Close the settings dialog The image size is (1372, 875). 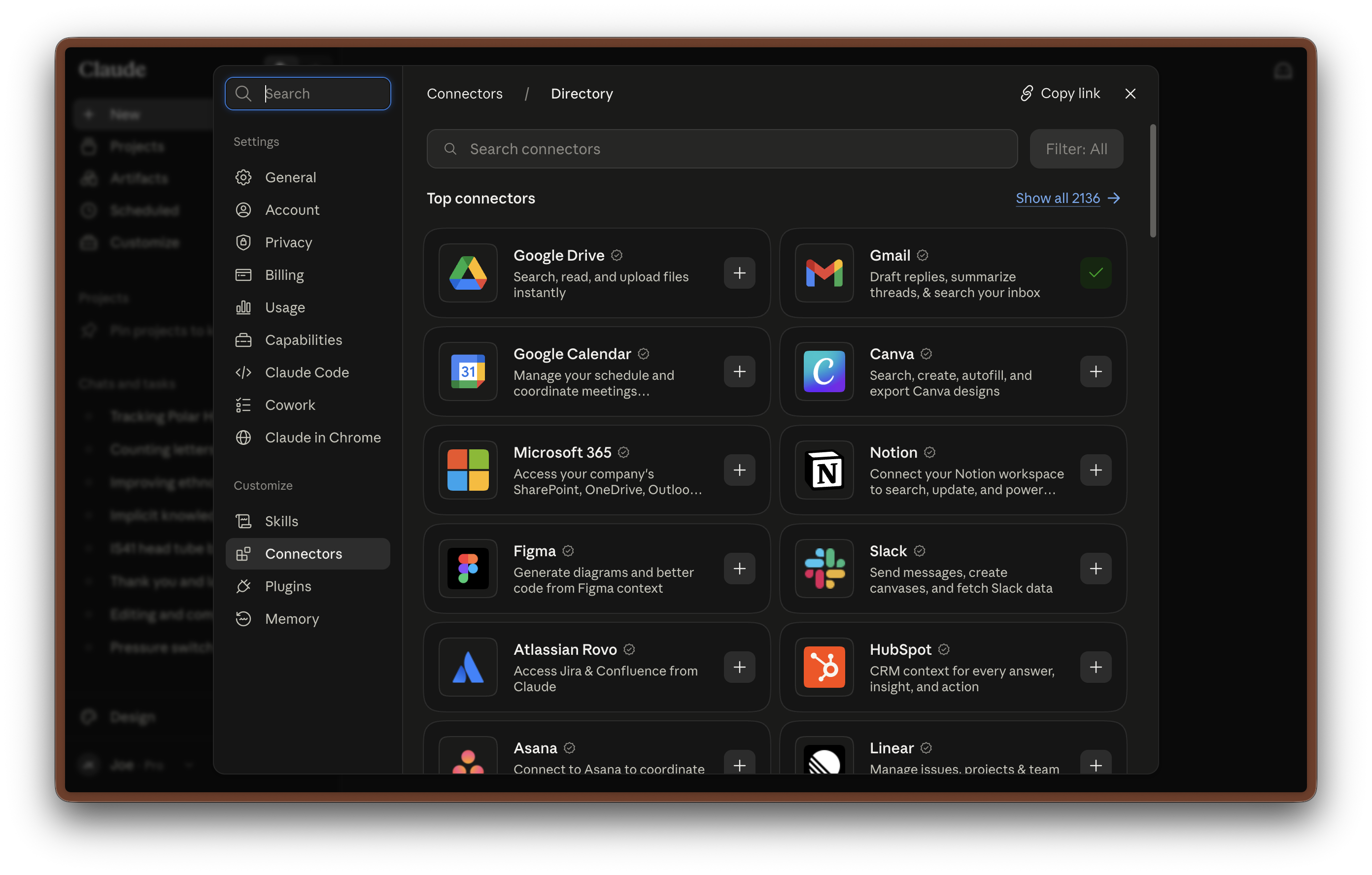1130,94
